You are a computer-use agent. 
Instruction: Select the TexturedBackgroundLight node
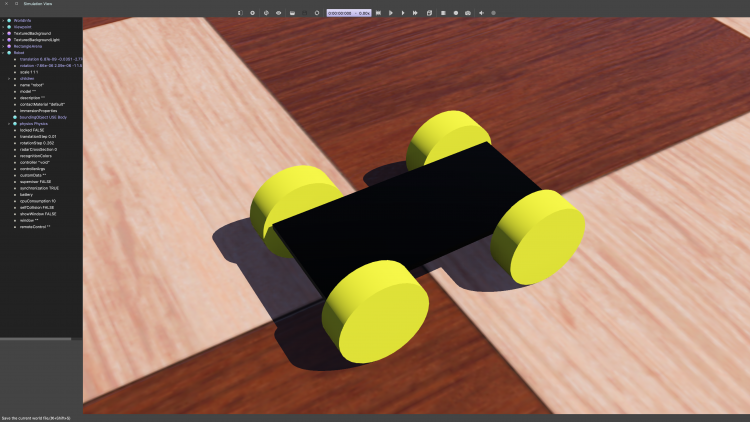click(39, 40)
